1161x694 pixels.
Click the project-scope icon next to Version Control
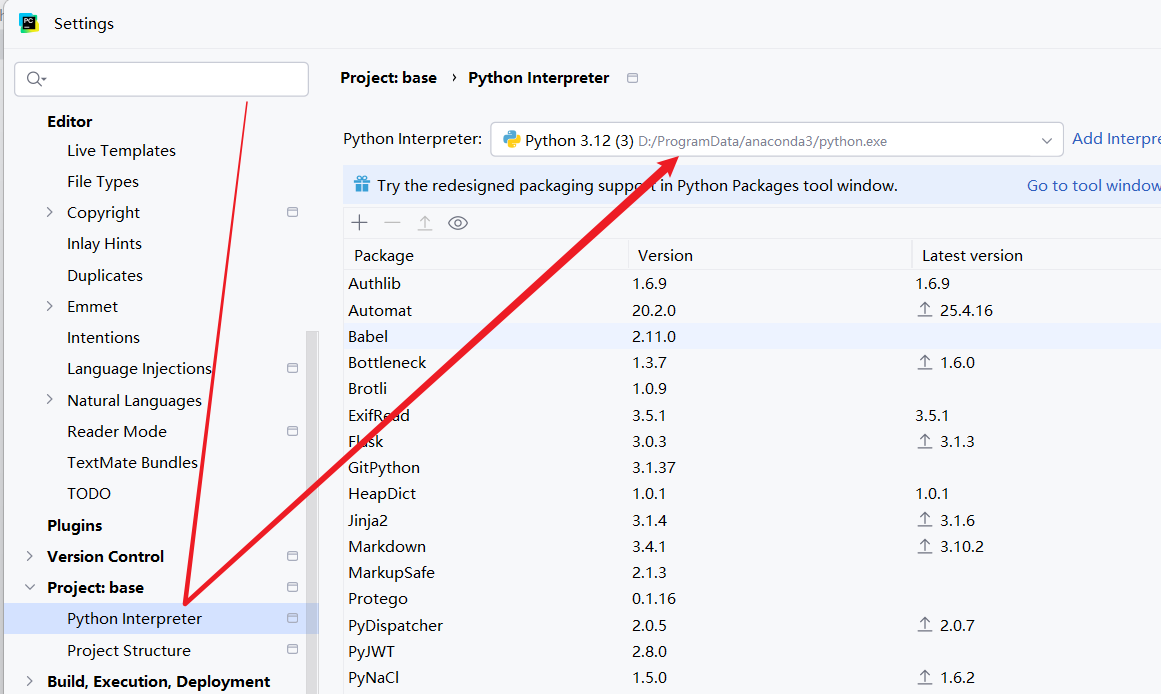[292, 556]
